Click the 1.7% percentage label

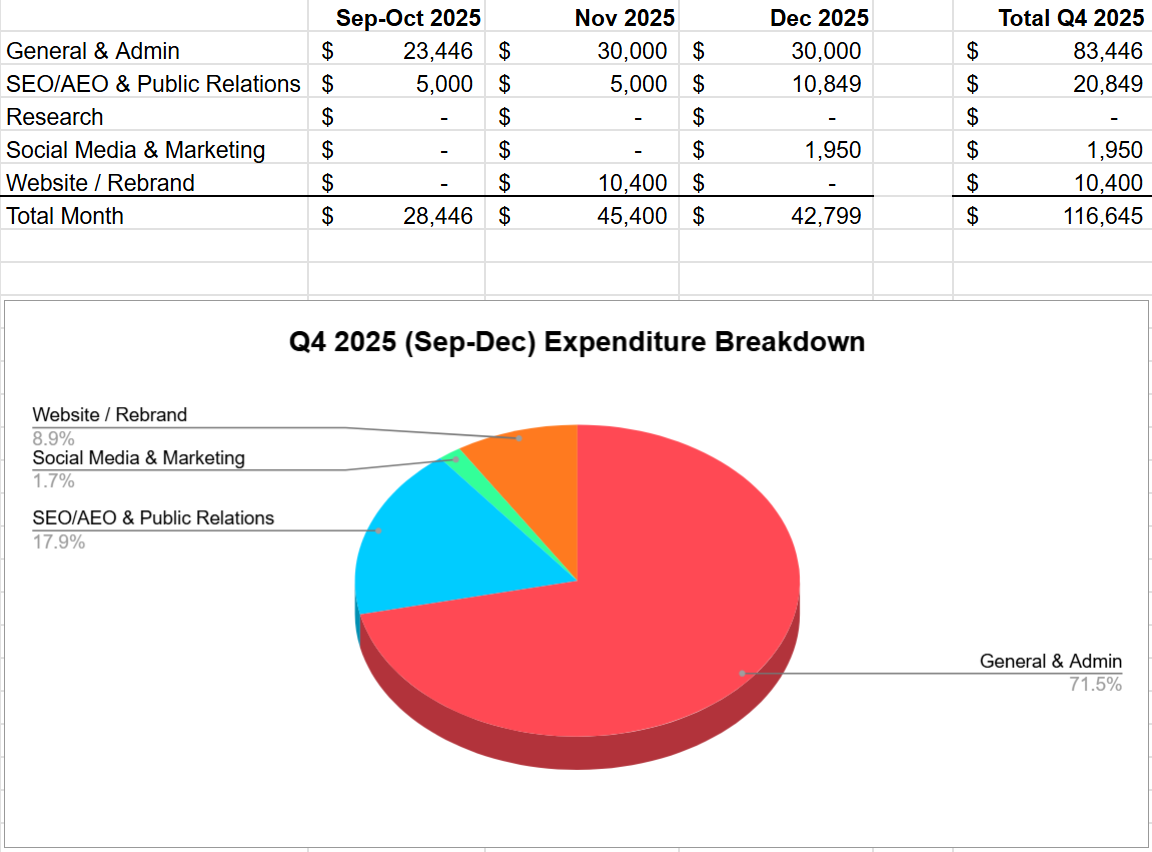54,481
